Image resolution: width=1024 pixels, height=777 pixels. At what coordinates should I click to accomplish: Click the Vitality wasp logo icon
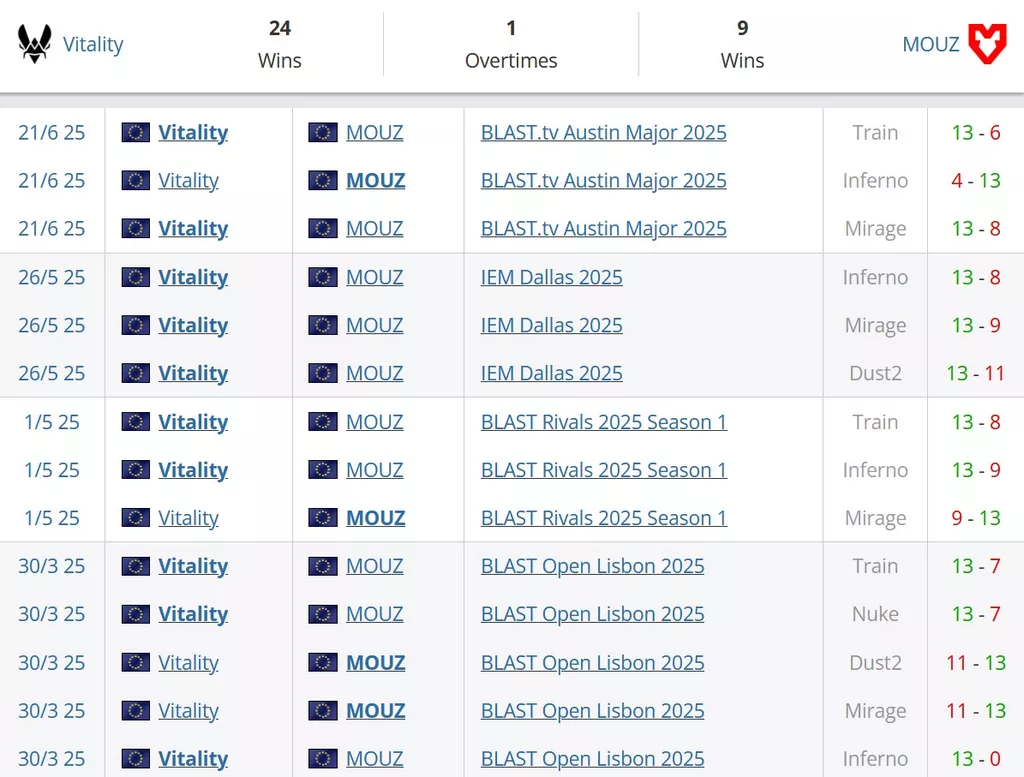(35, 44)
